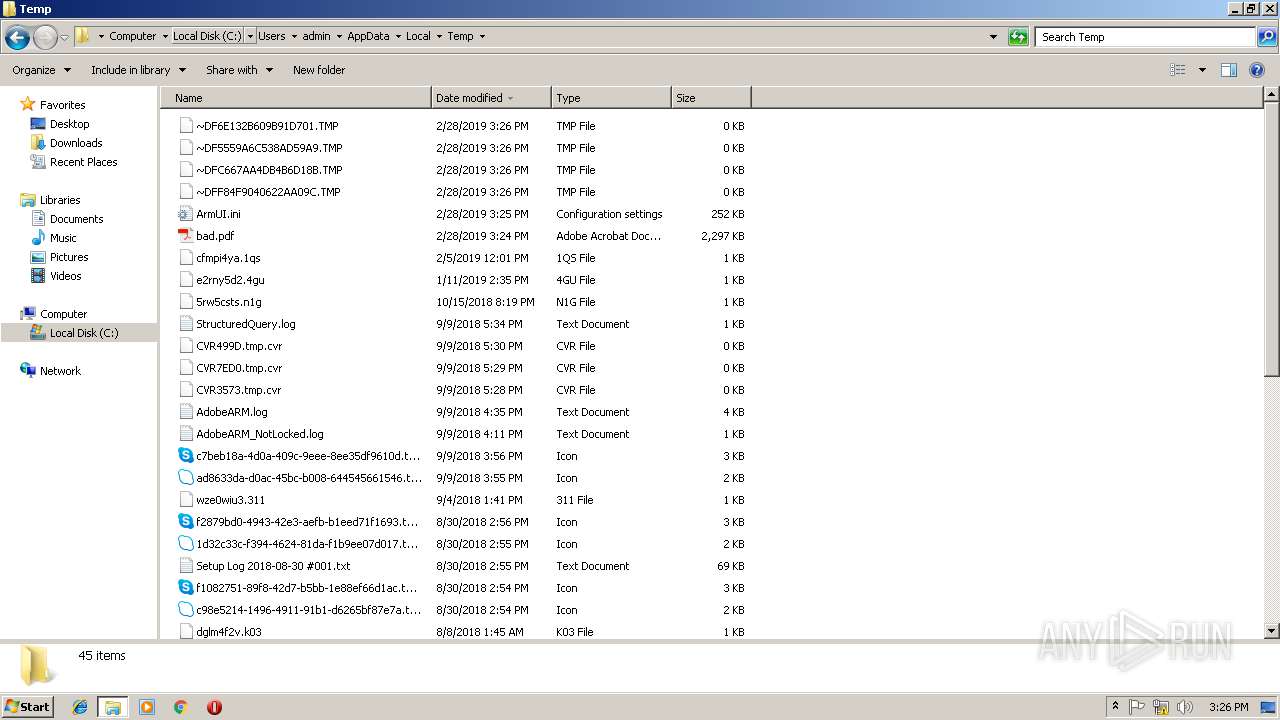Image resolution: width=1280 pixels, height=720 pixels.
Task: Toggle the preview pane icon
Action: click(x=1229, y=70)
